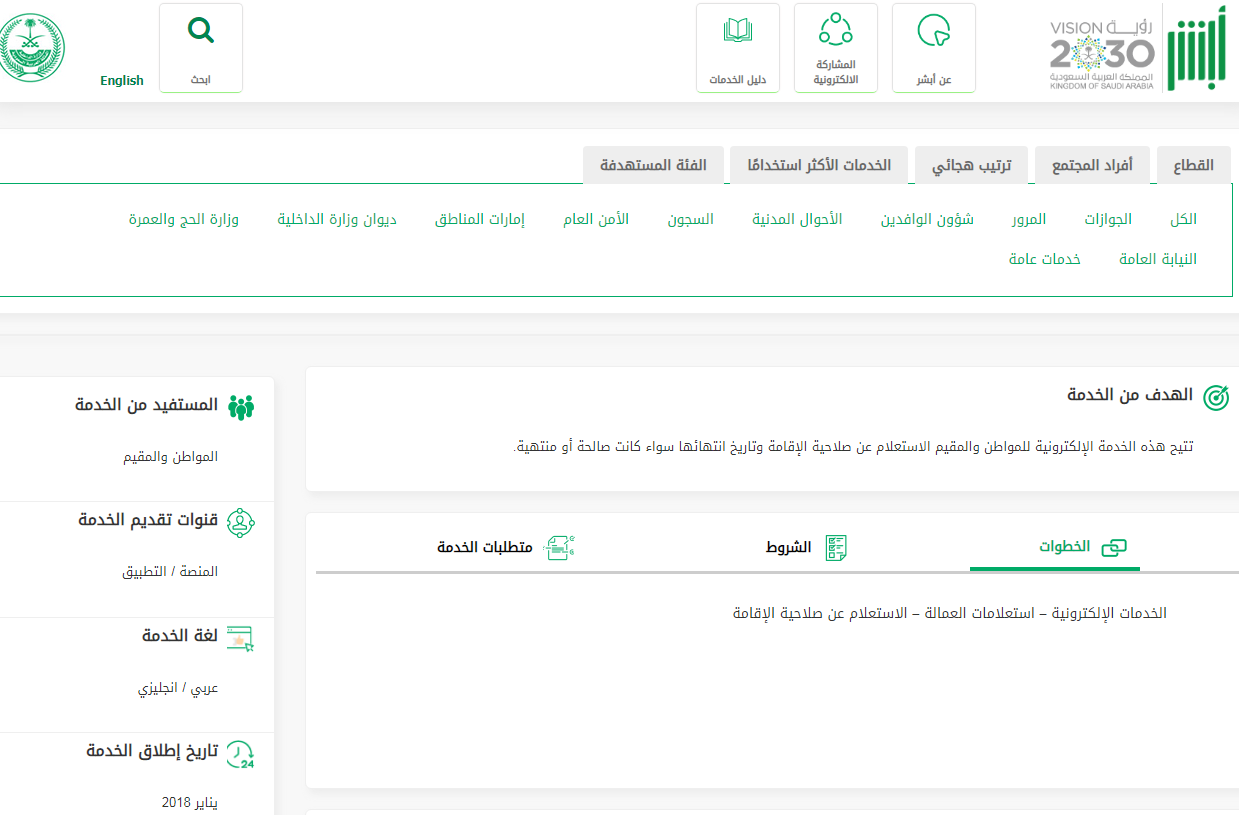
Task: Show the الشروط (Conditions) tab
Action: pyautogui.click(x=806, y=548)
